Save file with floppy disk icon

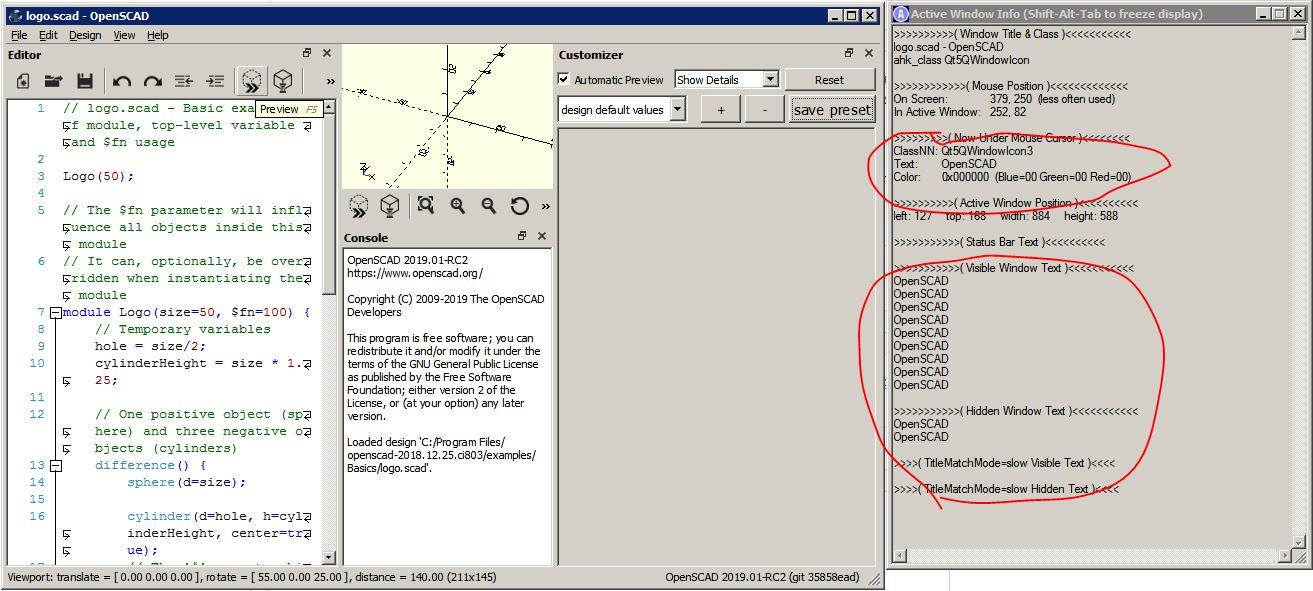[x=85, y=81]
